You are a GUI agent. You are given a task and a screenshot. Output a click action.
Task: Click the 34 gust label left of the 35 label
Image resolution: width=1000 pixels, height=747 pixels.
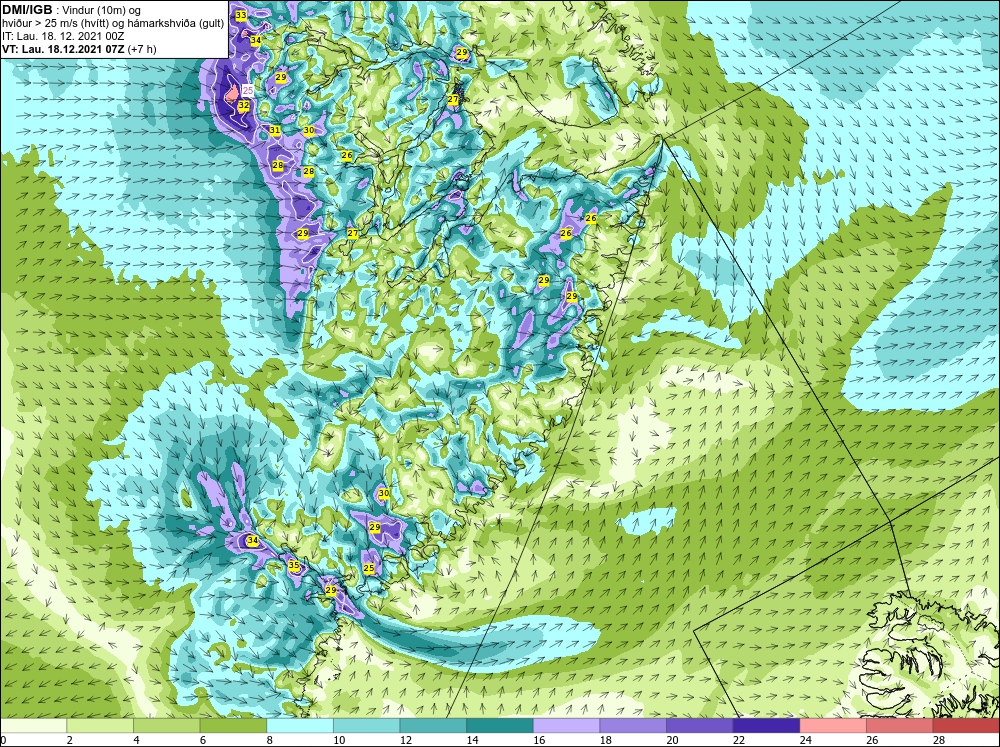coord(253,540)
